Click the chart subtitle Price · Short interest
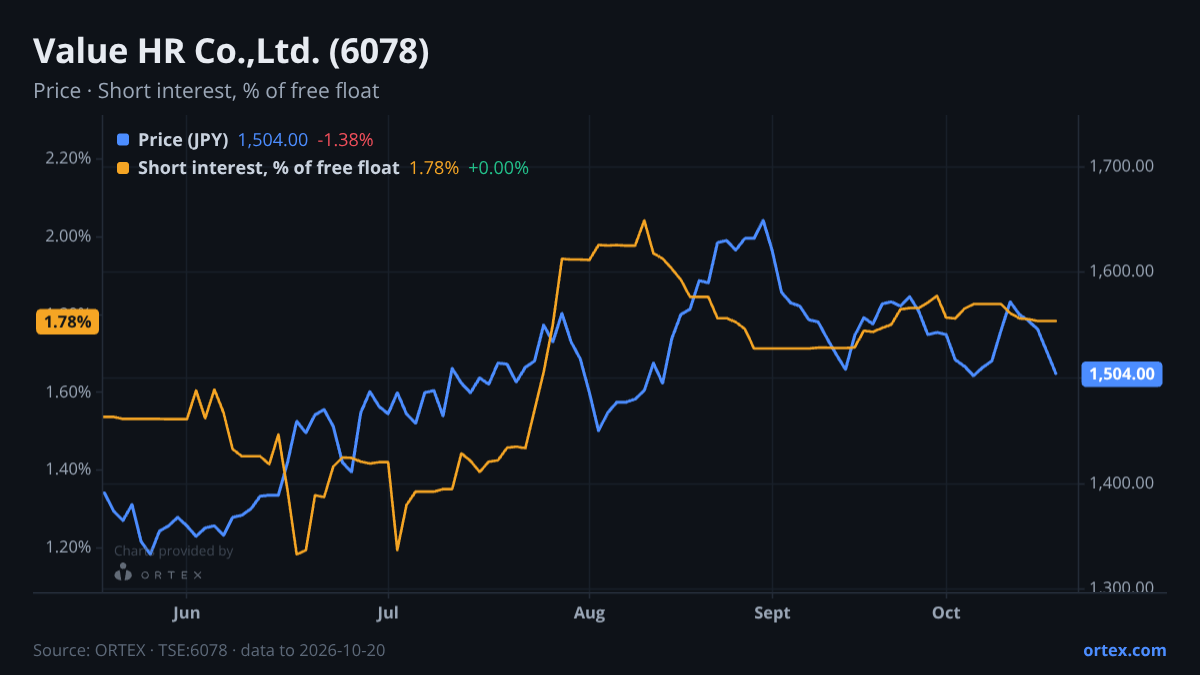The image size is (1200, 675). (206, 91)
